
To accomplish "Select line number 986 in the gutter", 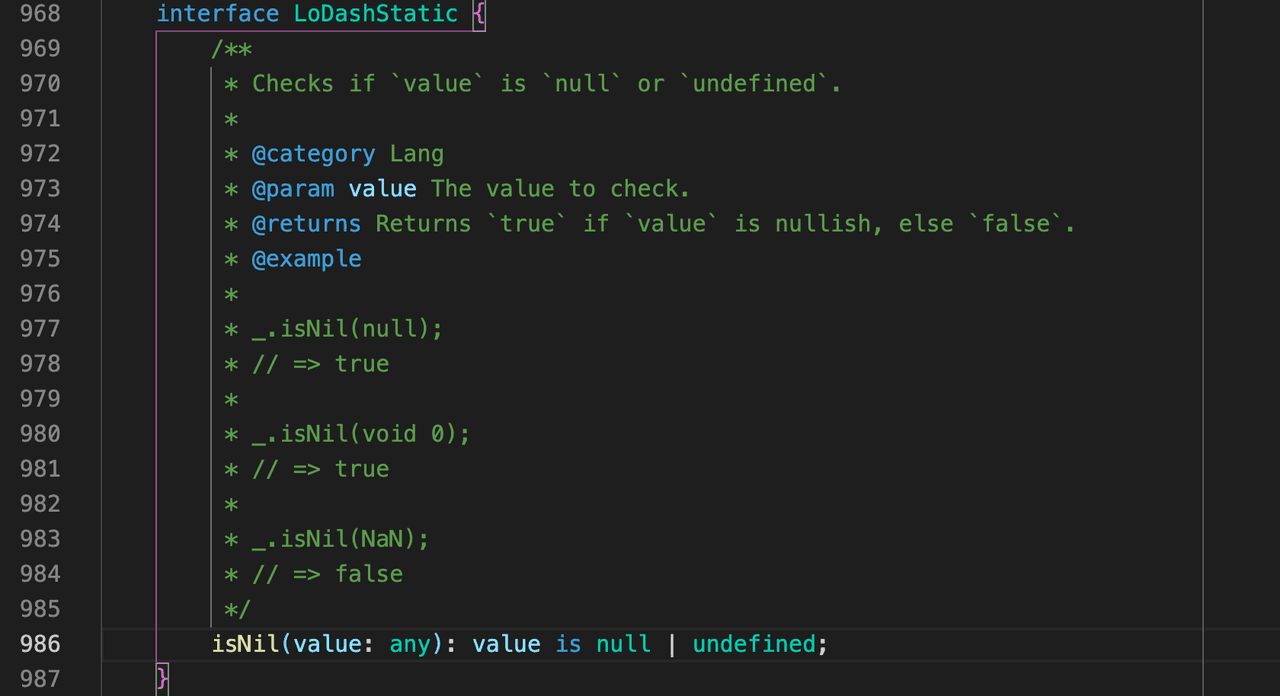I will click(x=40, y=644).
